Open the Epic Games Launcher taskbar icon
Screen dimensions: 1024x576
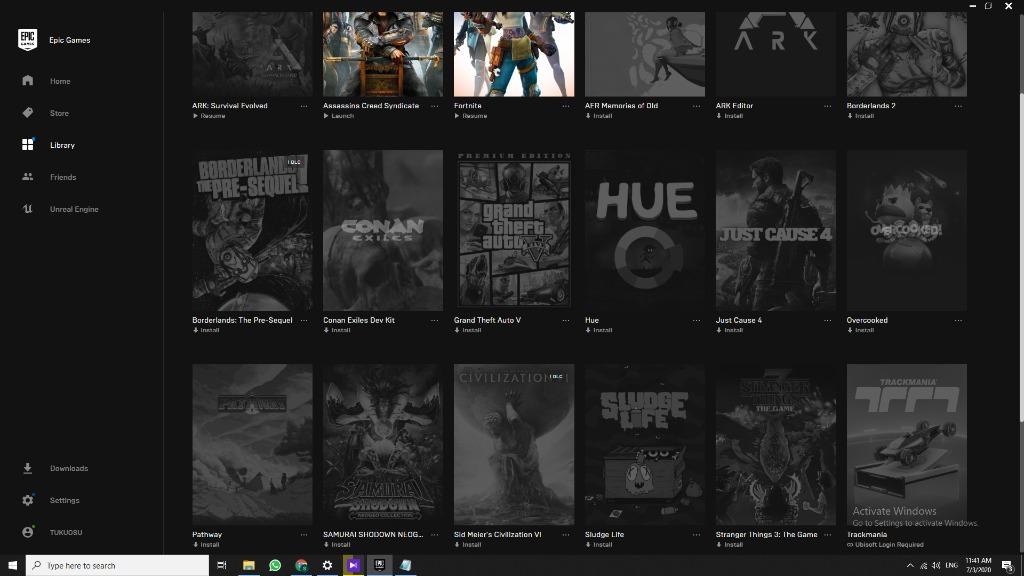click(x=379, y=566)
